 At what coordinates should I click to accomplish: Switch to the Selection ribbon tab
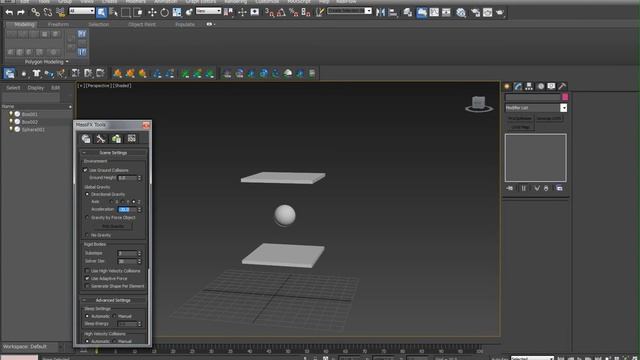(x=98, y=24)
